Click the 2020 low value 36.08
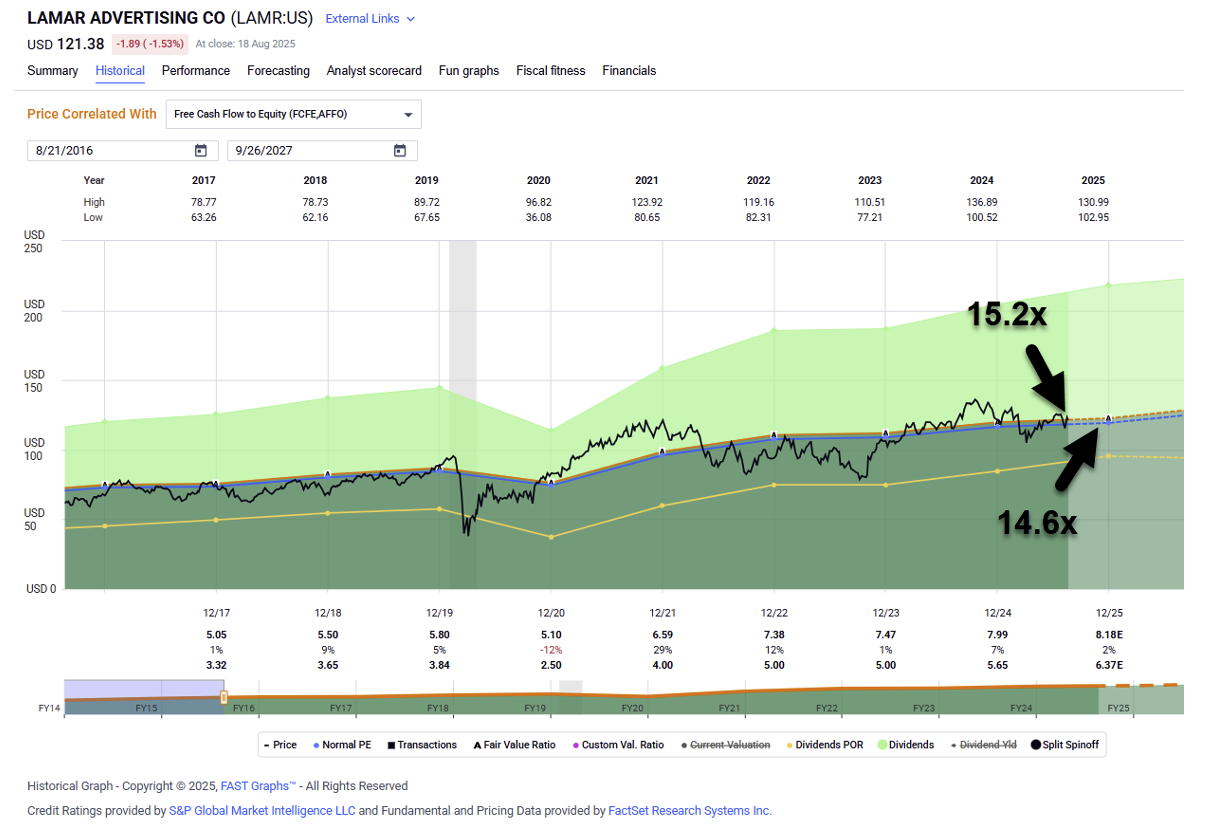1205x838 pixels. [538, 217]
